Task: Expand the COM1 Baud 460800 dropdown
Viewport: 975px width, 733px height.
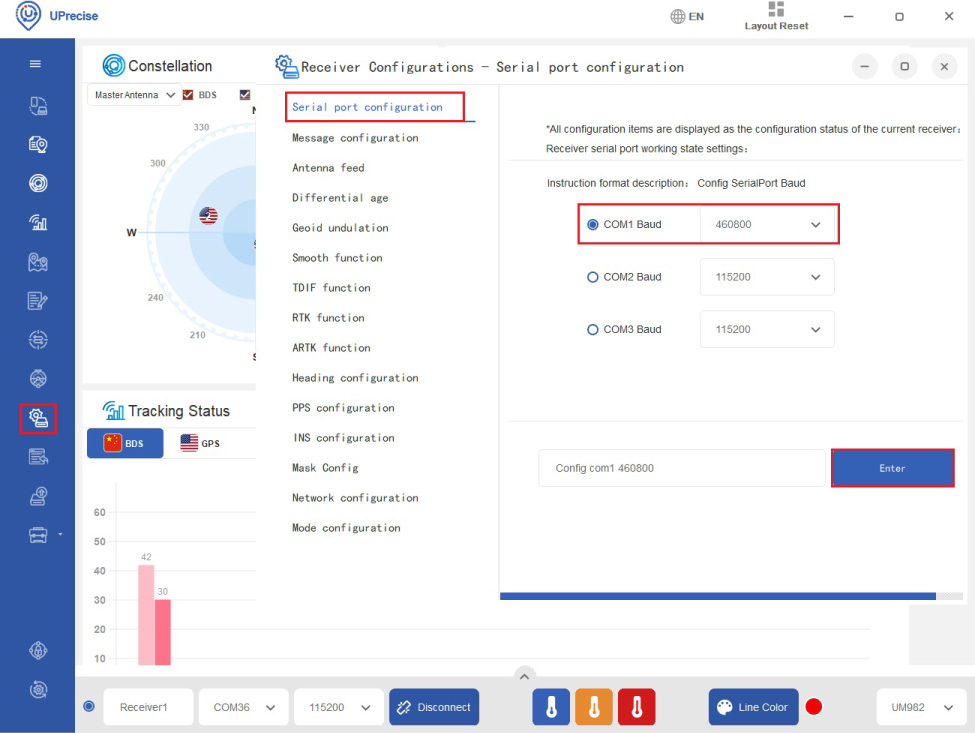Action: click(767, 225)
